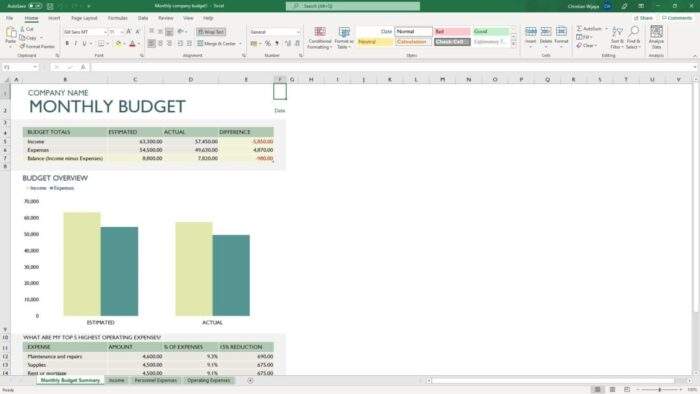This screenshot has height=394, width=700.
Task: Click the Analyze Data icon
Action: click(656, 37)
